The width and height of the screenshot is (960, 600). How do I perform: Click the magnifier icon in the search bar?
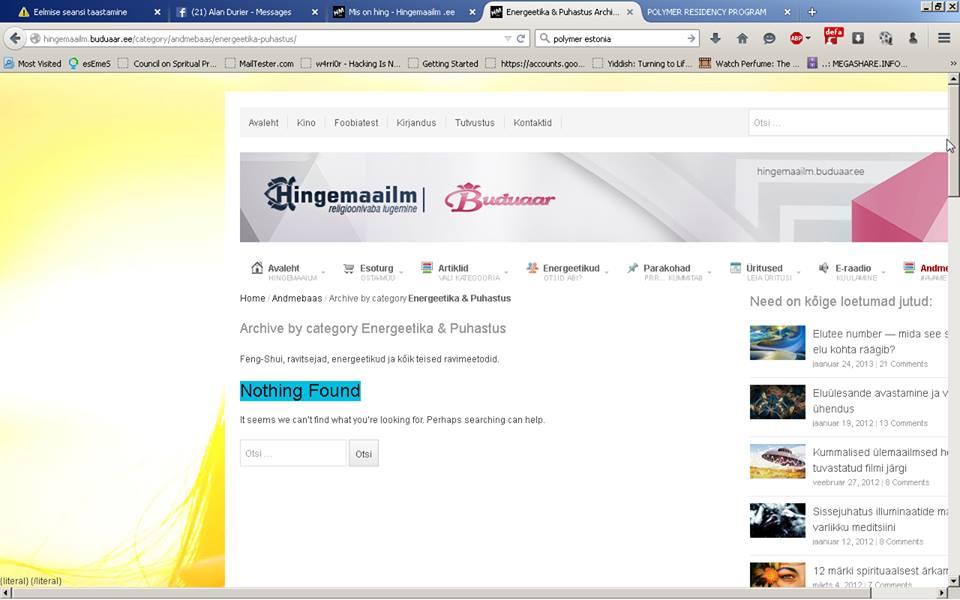click(544, 39)
